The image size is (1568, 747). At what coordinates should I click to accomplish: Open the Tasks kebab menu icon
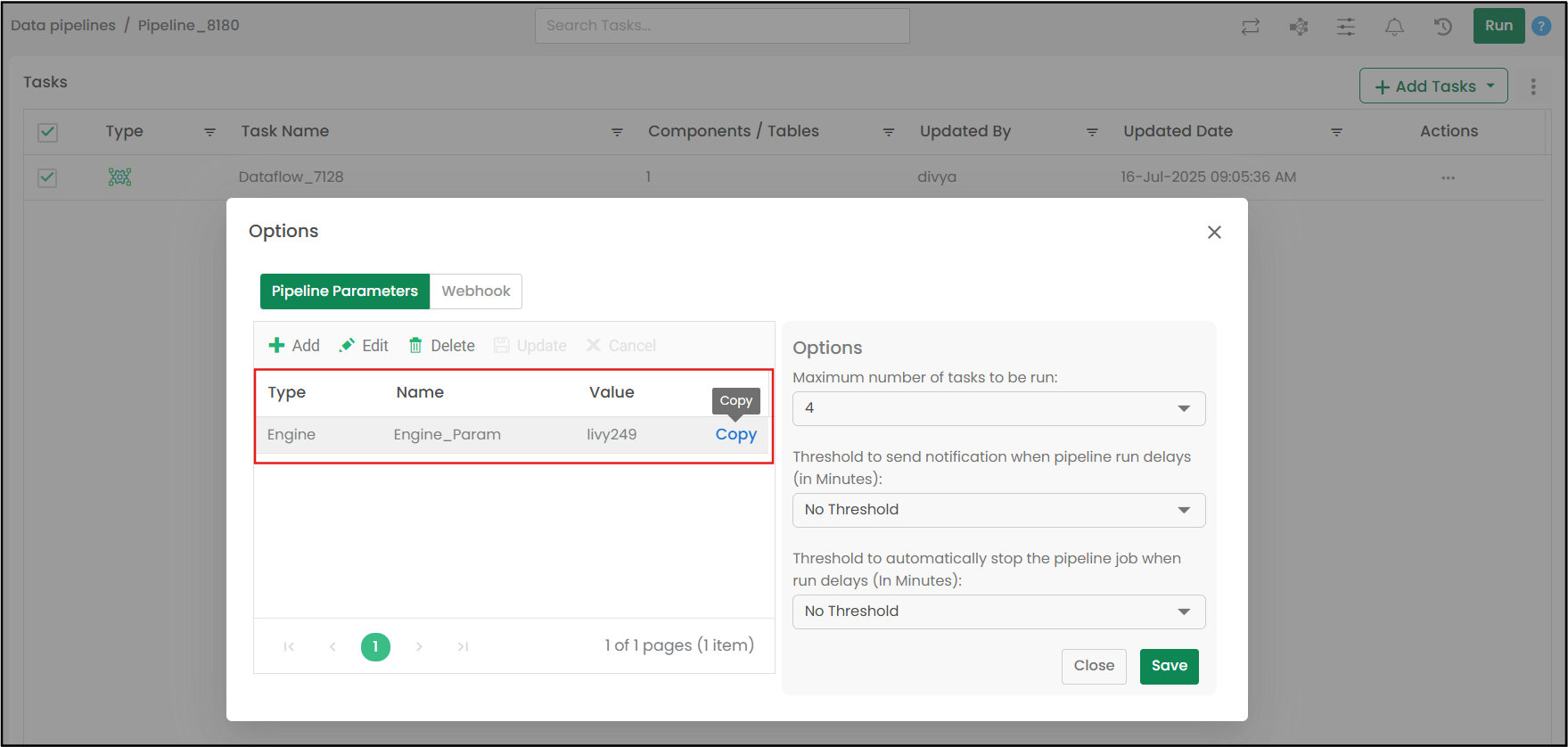pyautogui.click(x=1533, y=86)
